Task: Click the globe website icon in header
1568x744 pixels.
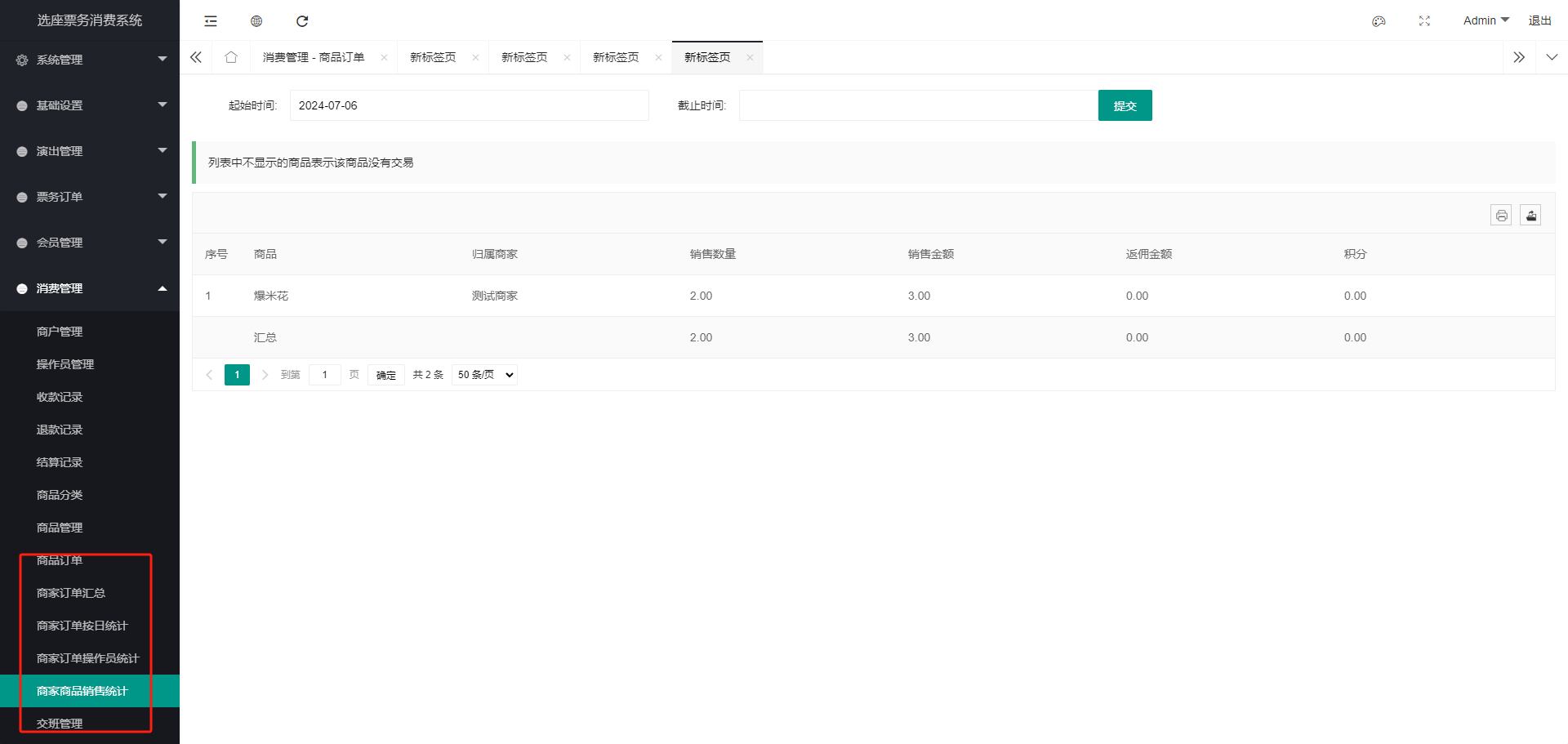Action: pyautogui.click(x=256, y=21)
